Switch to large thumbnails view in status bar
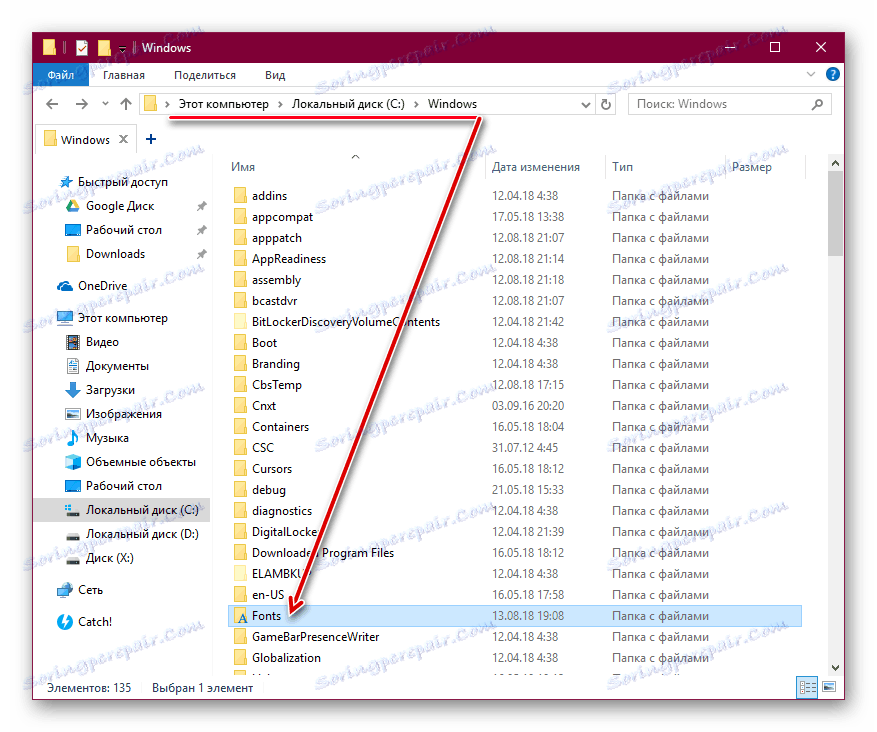This screenshot has height=732, width=877. click(x=829, y=687)
